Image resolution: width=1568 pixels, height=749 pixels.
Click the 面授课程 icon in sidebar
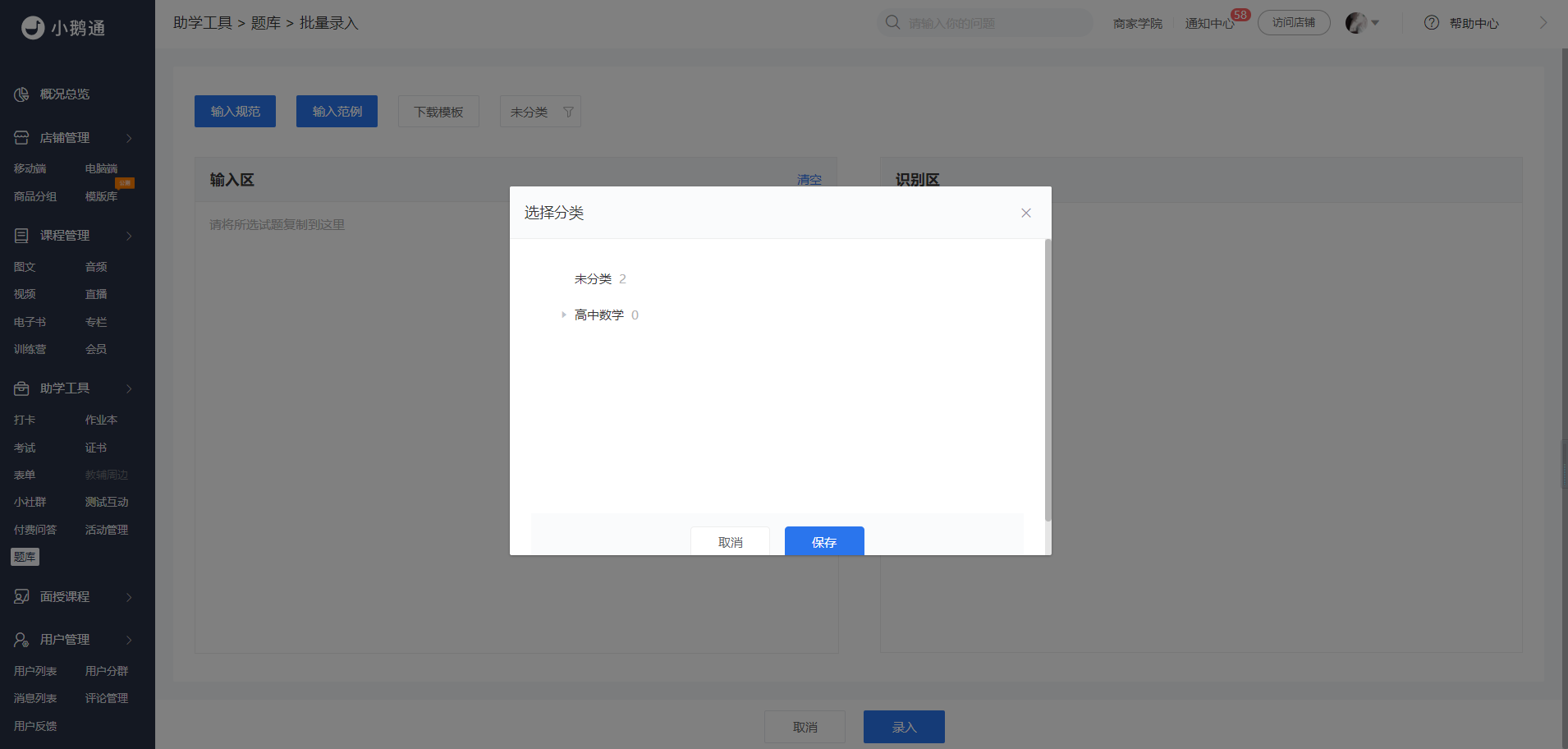[x=21, y=597]
